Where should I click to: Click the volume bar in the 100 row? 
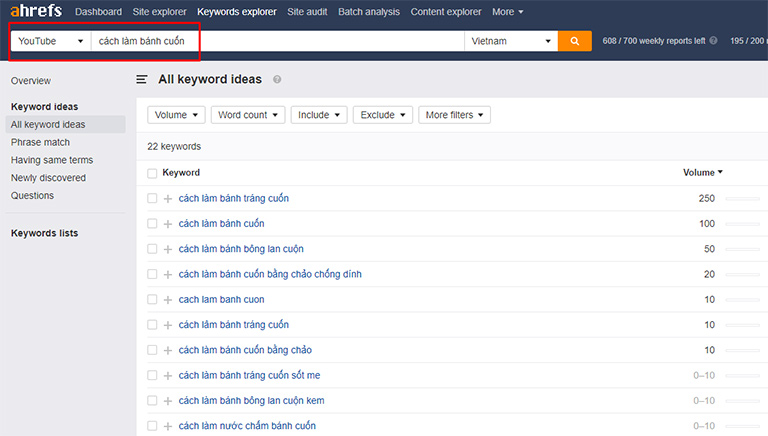pos(743,224)
